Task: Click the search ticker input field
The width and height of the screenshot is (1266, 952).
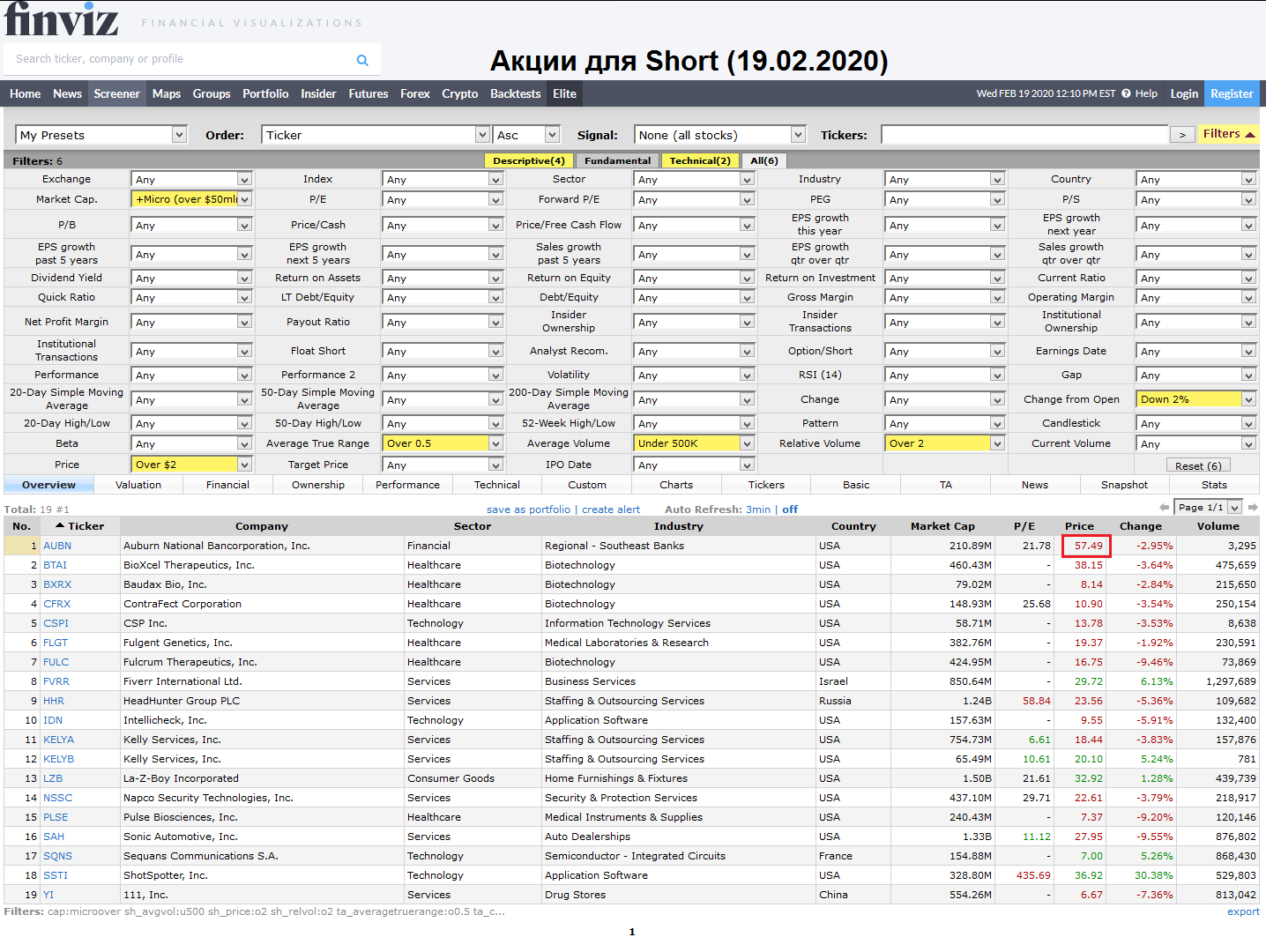Action: coord(181,59)
